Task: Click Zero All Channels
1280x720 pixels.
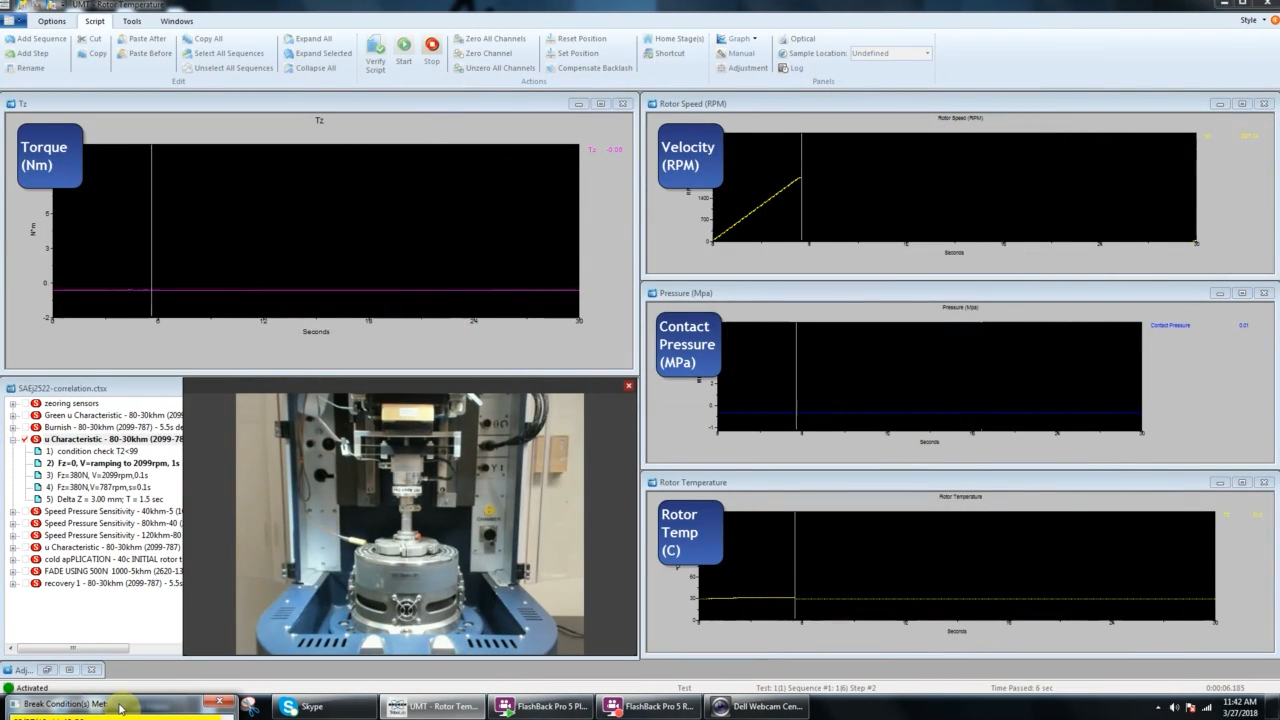Action: click(x=489, y=39)
